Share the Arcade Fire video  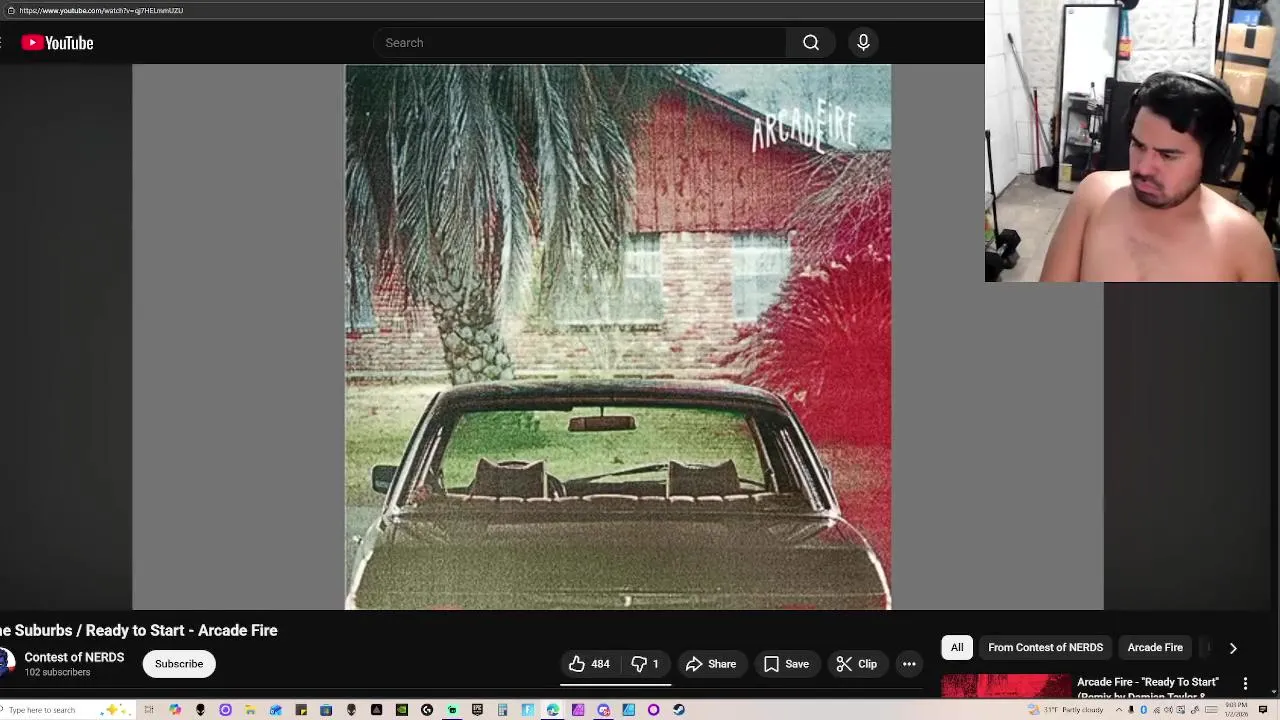[x=711, y=664]
